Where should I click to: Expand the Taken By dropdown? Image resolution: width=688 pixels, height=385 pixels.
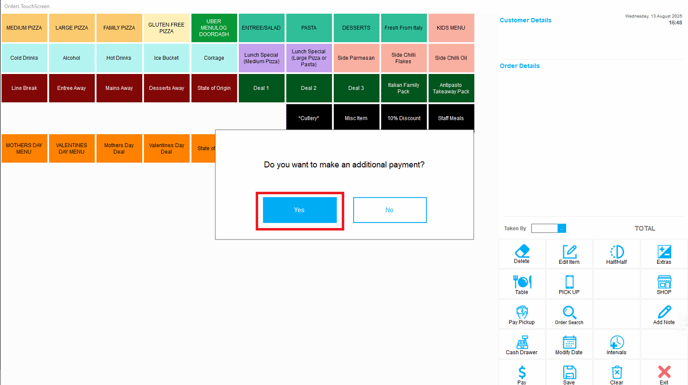[x=562, y=228]
